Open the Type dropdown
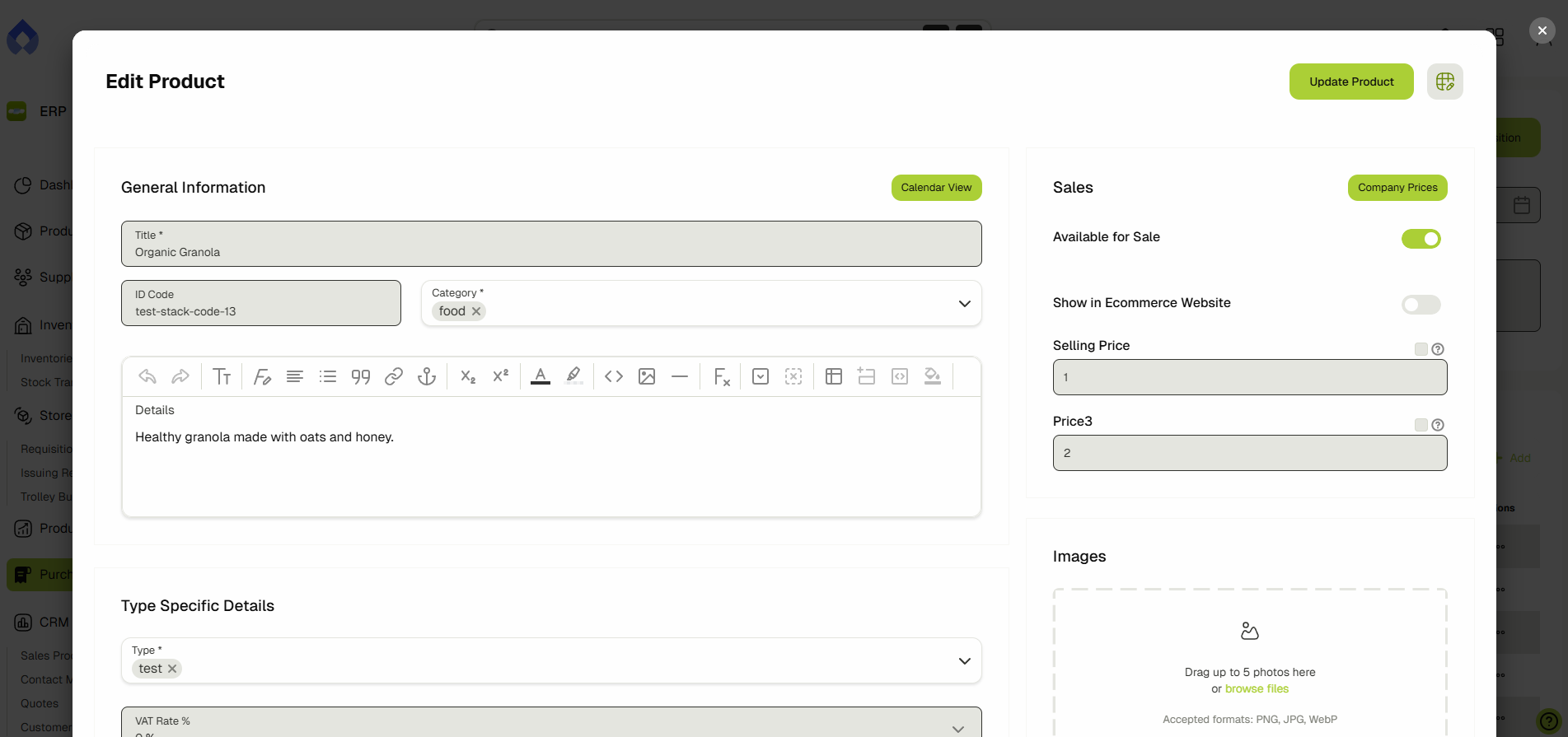The width and height of the screenshot is (1568, 737). 964,661
